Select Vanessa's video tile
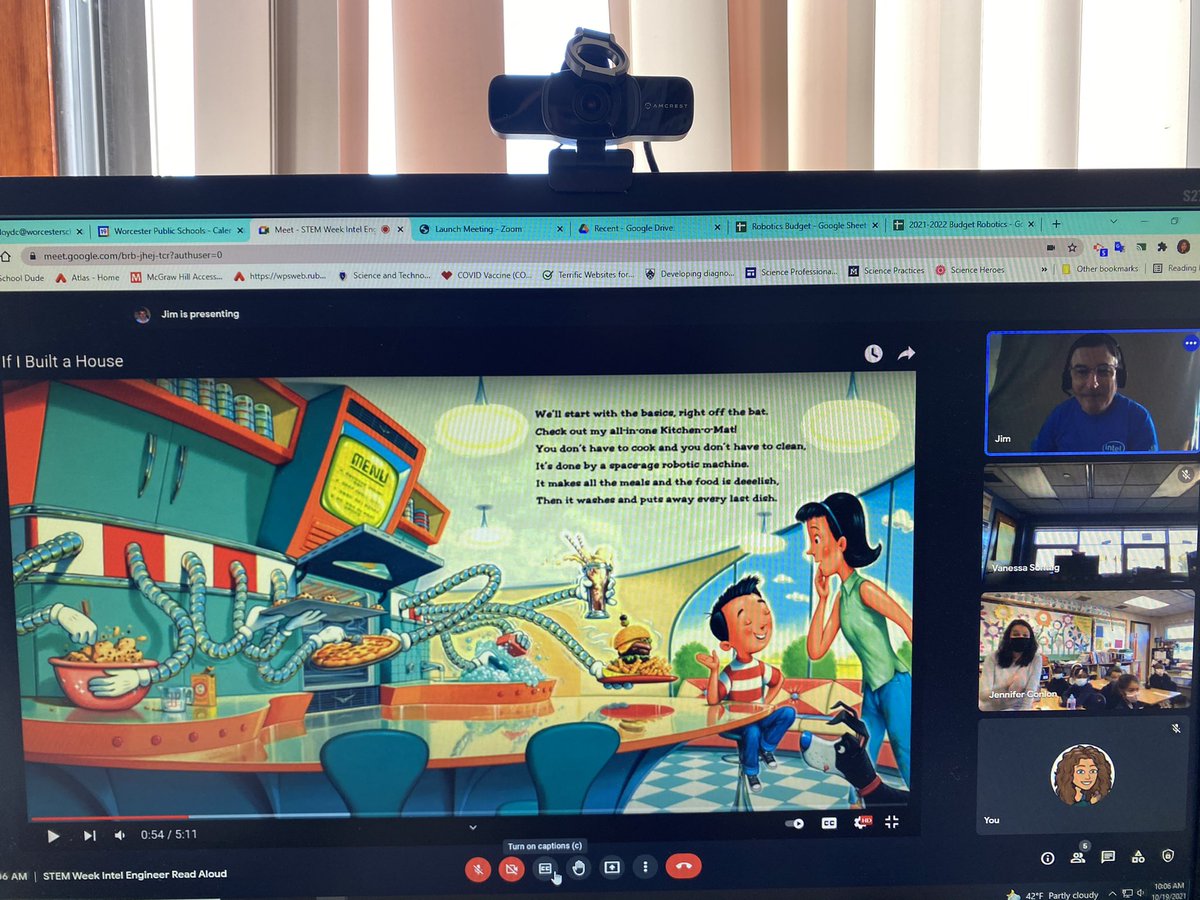Image resolution: width=1200 pixels, height=900 pixels. pyautogui.click(x=1089, y=522)
